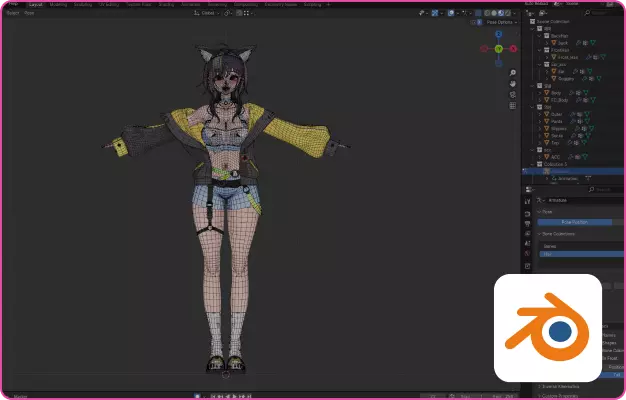Select the Hair bone collection

582,254
